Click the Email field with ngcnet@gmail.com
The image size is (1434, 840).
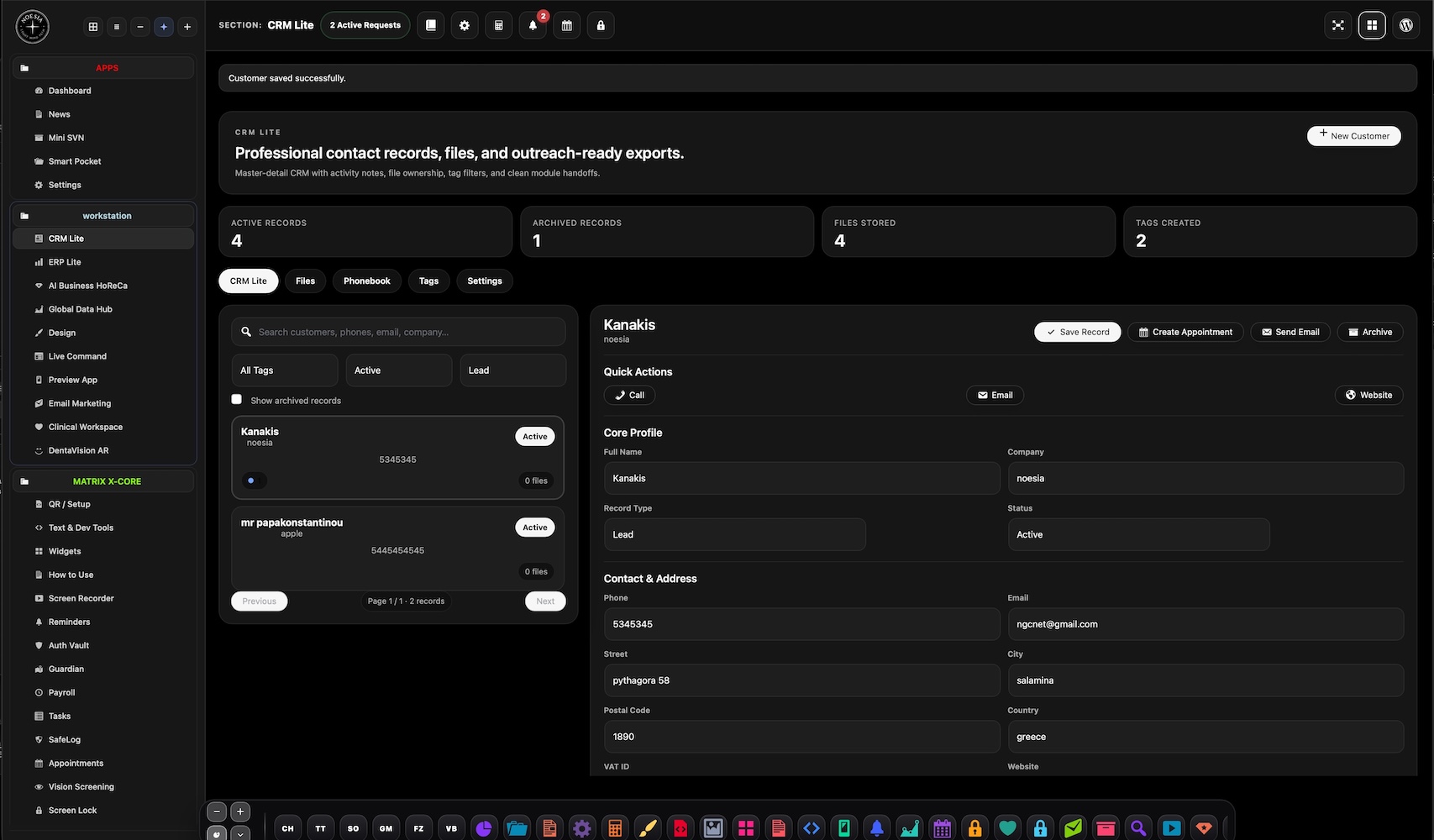tap(1206, 624)
